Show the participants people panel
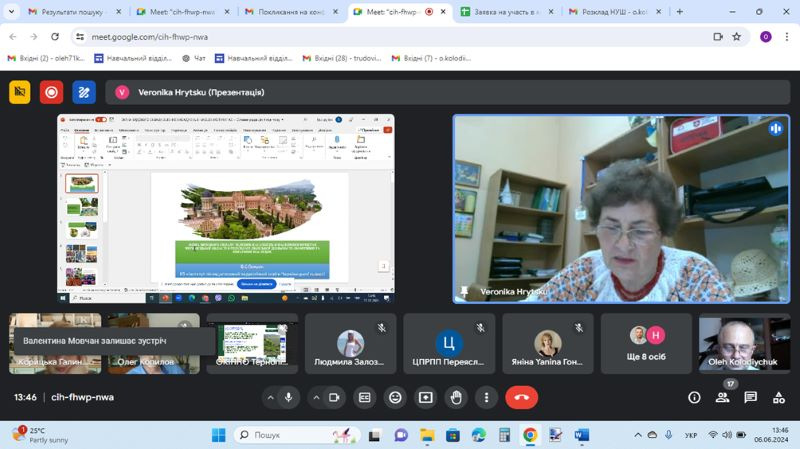Image resolution: width=800 pixels, height=449 pixels. (x=722, y=397)
